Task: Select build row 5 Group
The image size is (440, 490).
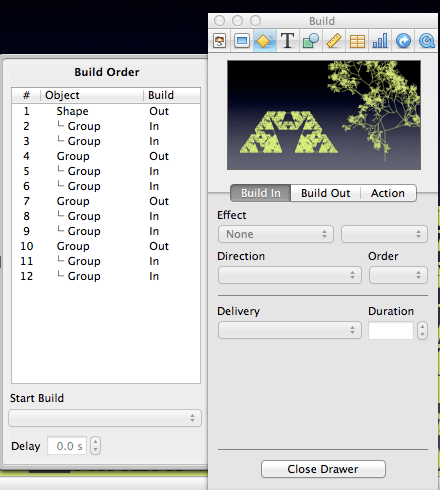Action: click(x=106, y=171)
